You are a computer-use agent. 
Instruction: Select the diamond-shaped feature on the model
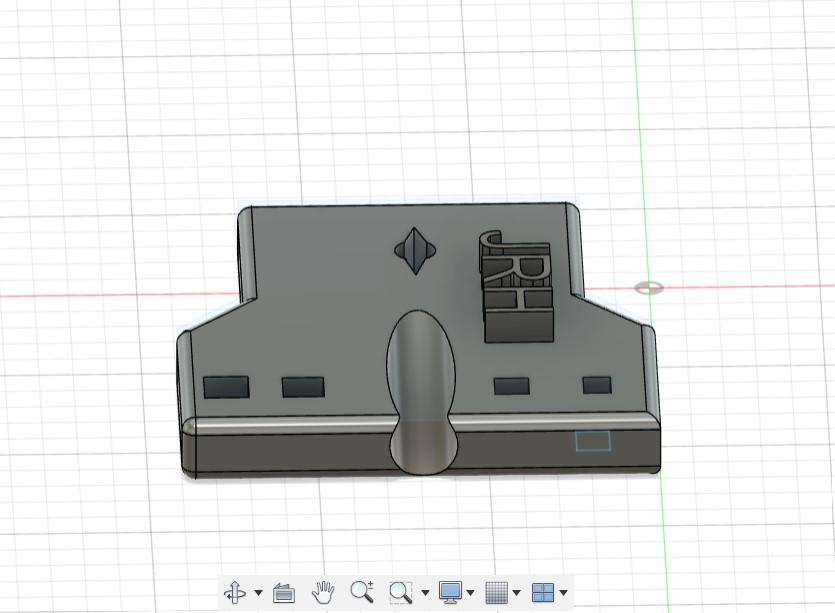click(x=415, y=251)
